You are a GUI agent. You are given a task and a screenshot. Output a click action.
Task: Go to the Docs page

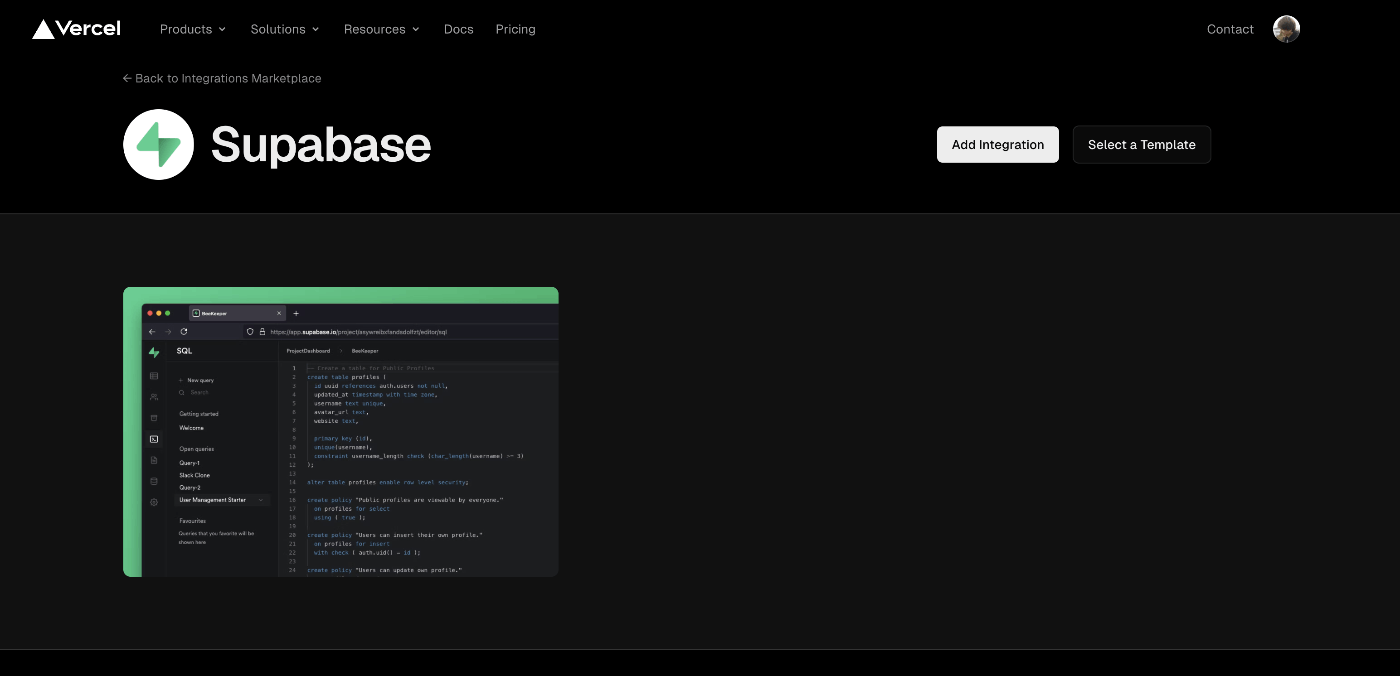pyautogui.click(x=459, y=29)
